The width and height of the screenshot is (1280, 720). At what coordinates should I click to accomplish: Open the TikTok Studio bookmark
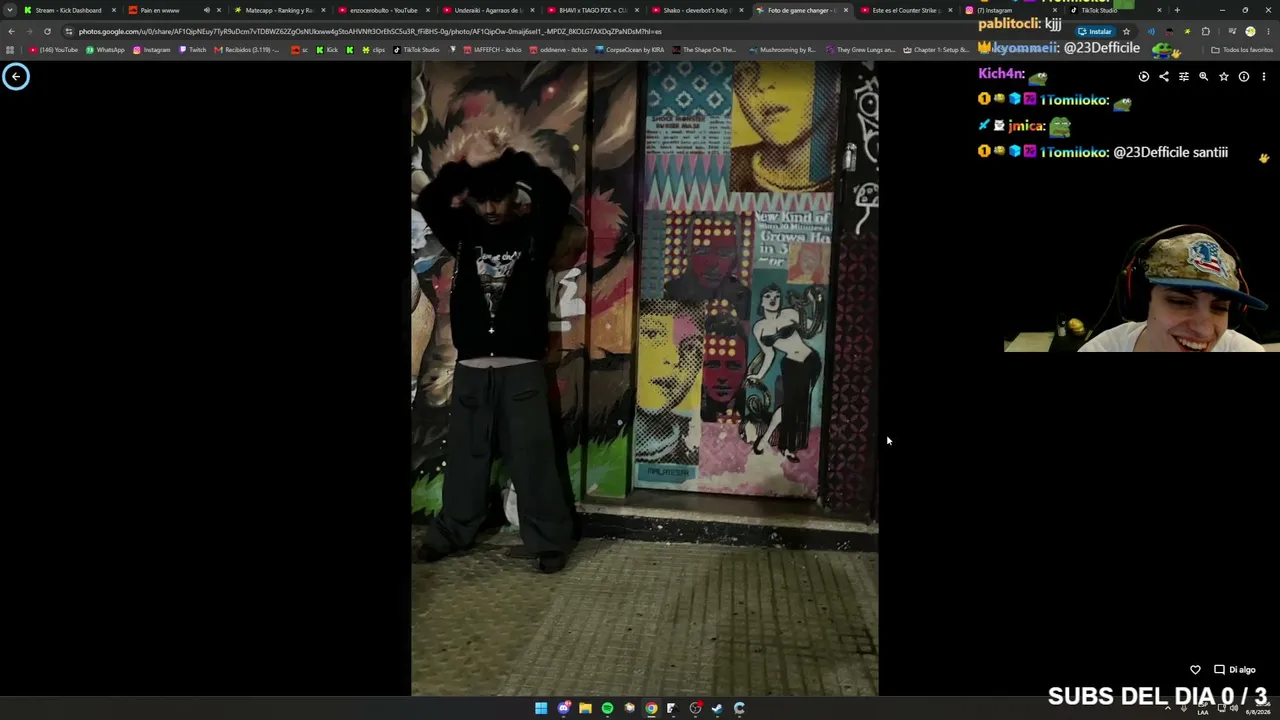click(x=416, y=49)
